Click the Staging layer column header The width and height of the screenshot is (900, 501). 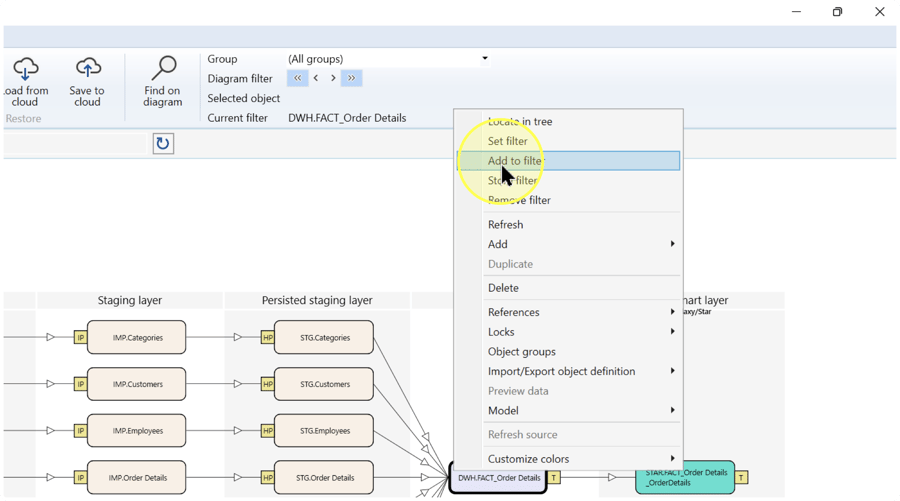(130, 300)
